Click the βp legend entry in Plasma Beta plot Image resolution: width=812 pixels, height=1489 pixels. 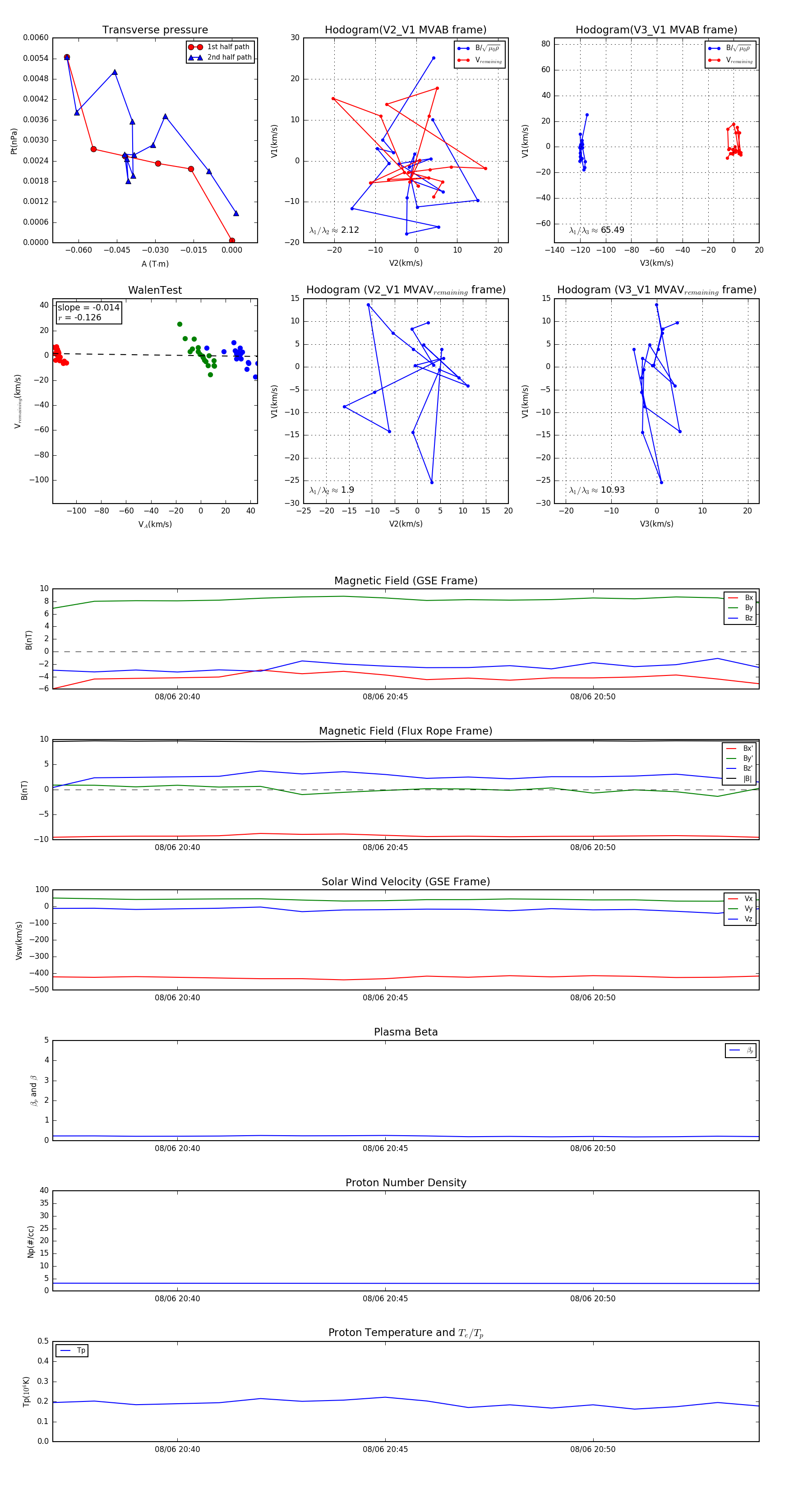point(741,1050)
